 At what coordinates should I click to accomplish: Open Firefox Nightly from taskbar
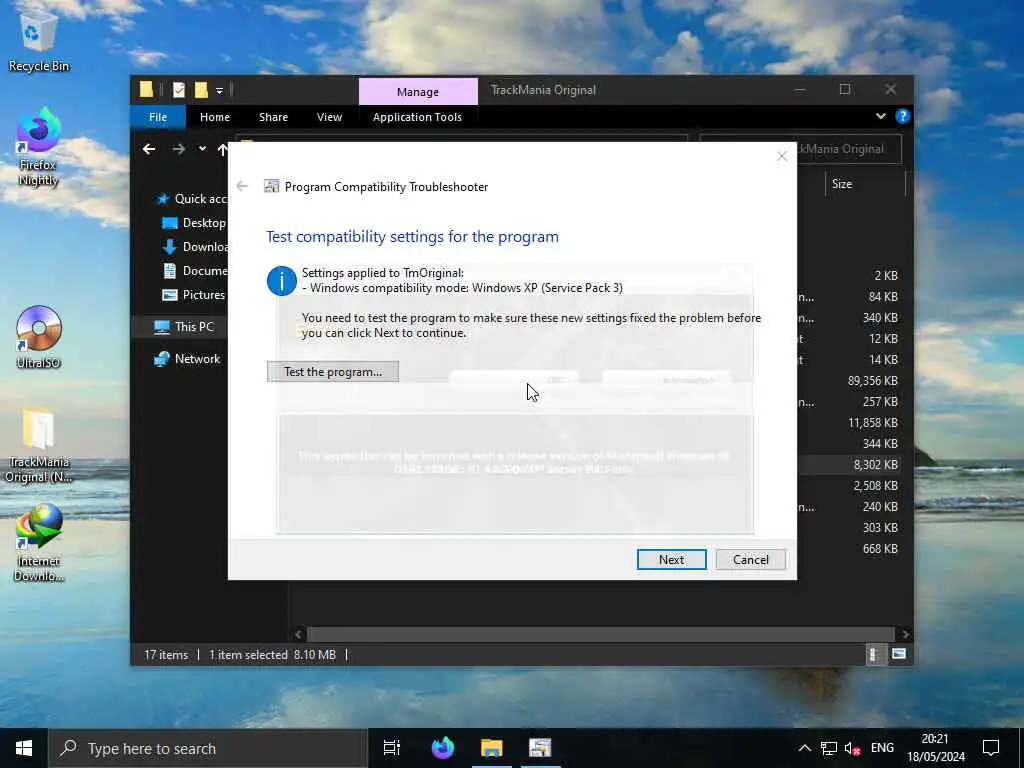point(443,748)
